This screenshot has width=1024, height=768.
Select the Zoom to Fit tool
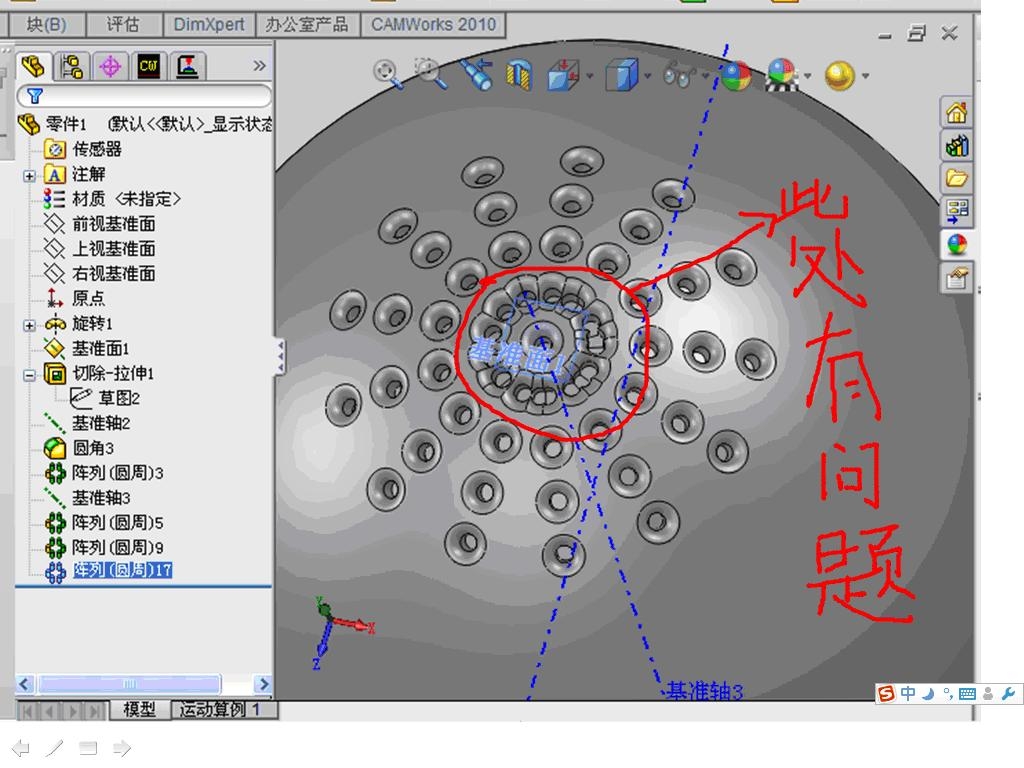[x=387, y=73]
